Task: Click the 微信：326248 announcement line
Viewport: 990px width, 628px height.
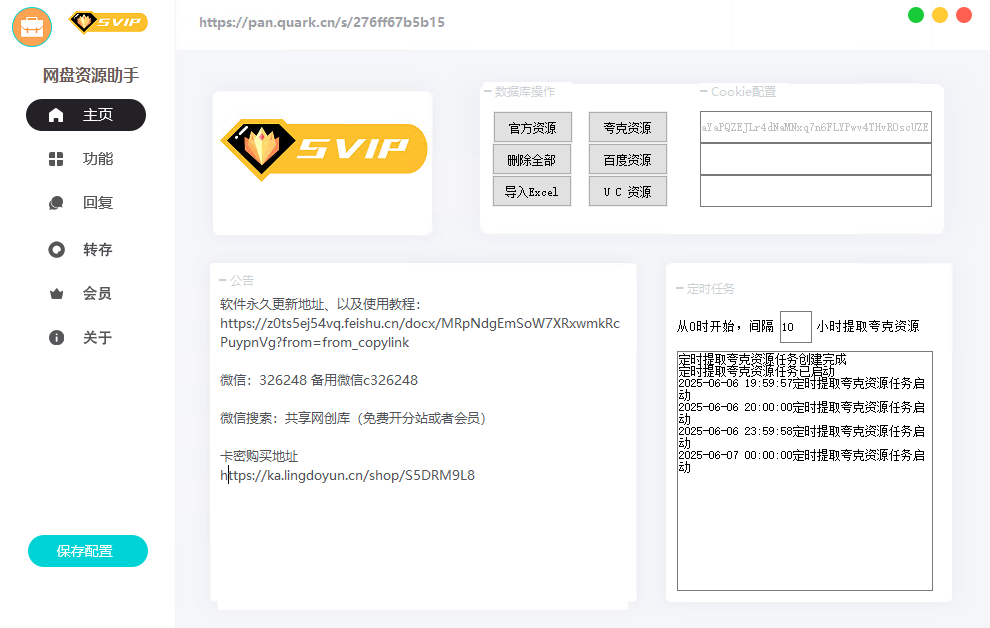Action: [x=319, y=380]
